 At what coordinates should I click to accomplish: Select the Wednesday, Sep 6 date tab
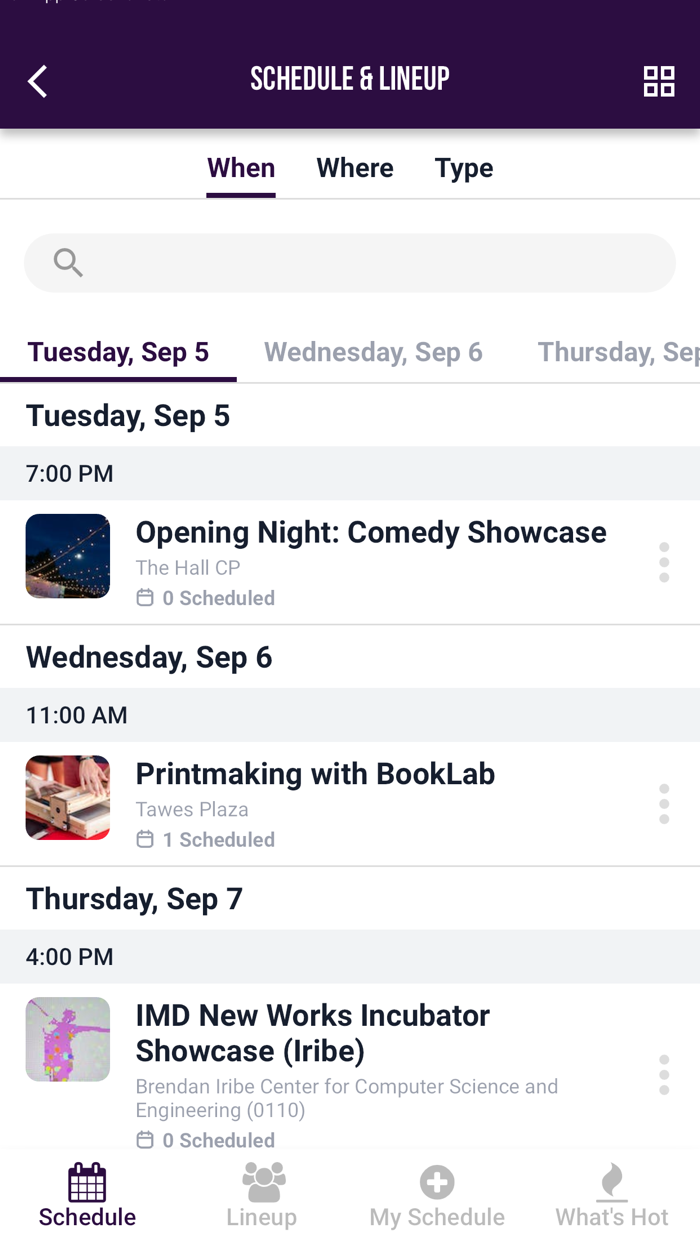tap(373, 352)
